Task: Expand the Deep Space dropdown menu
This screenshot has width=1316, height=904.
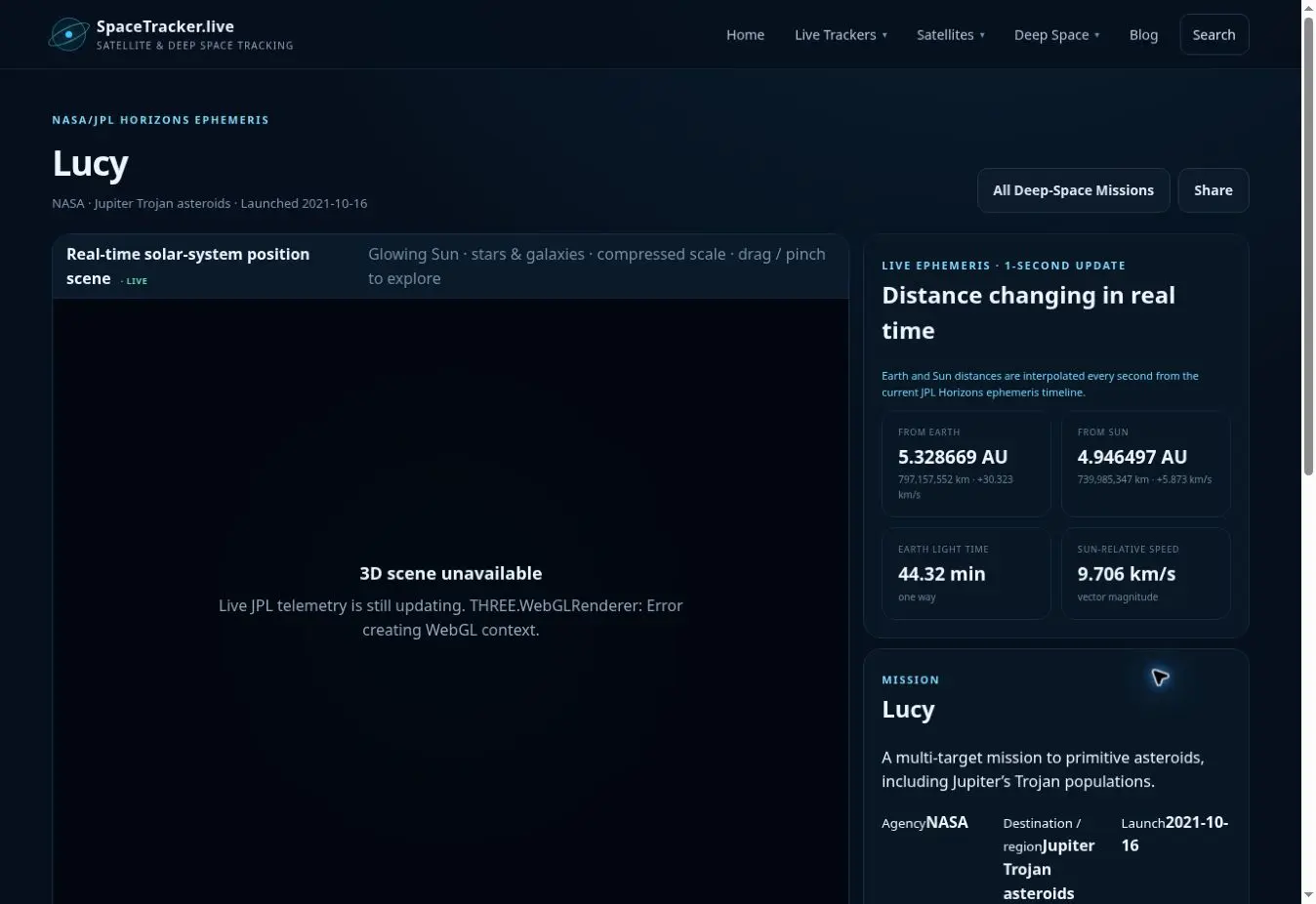Action: [1056, 34]
